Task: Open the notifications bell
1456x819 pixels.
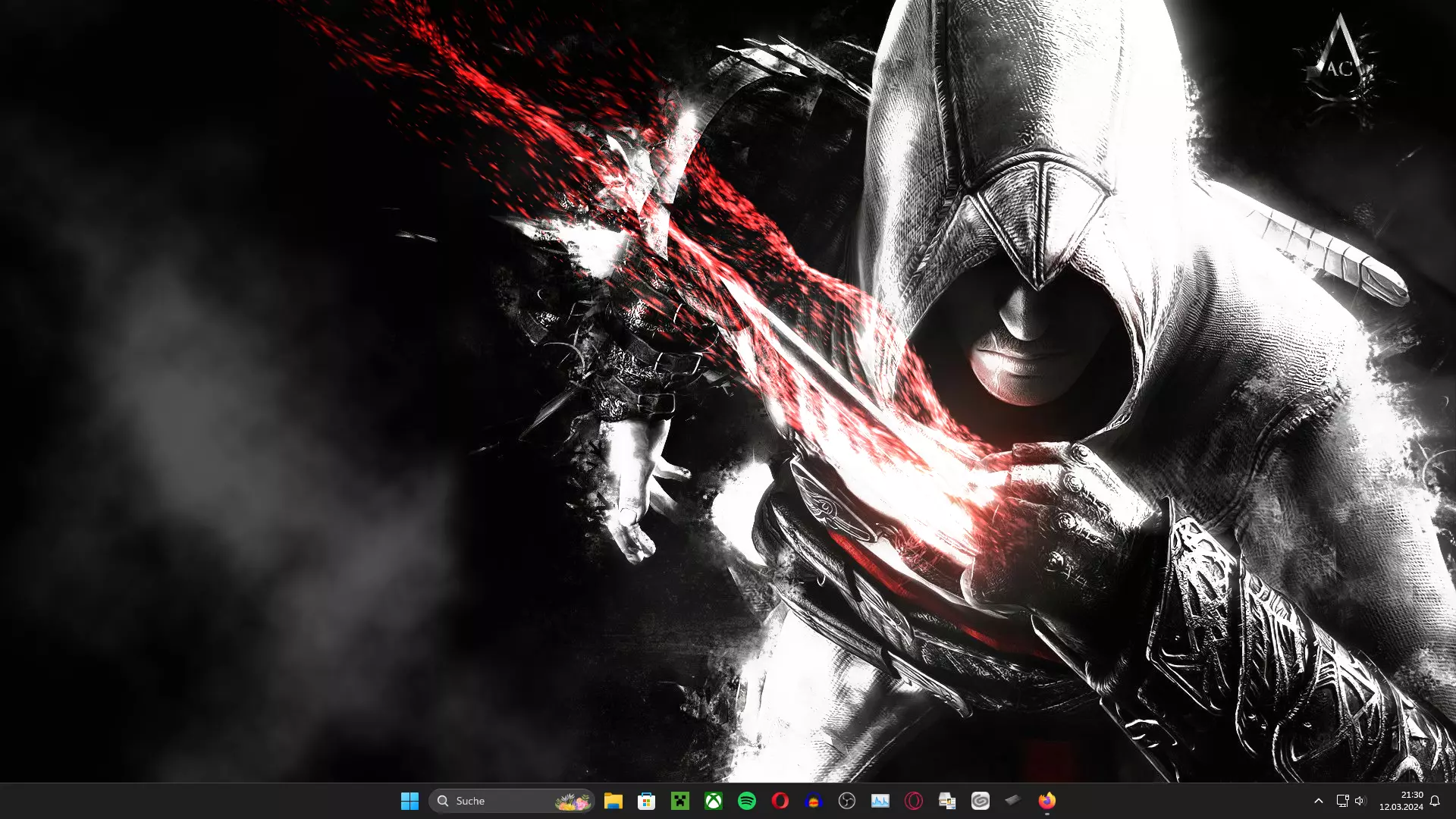Action: click(1435, 801)
